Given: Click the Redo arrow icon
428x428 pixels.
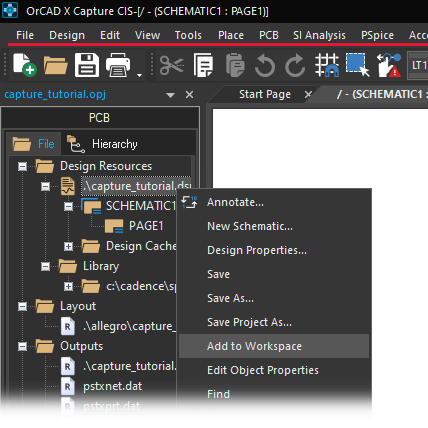Looking at the screenshot, I should [295, 65].
